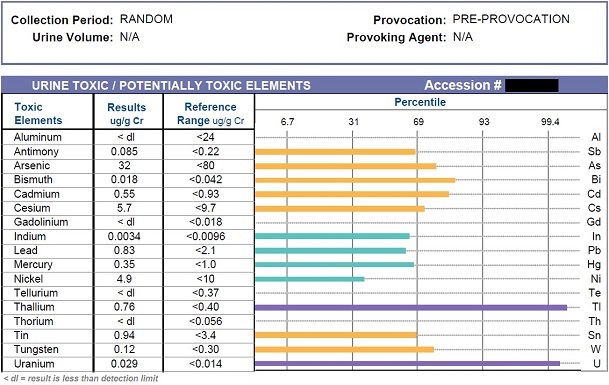Screen dimensions: 609x385
Task: Click the Tl symbol beside the chart
Action: pos(597,307)
